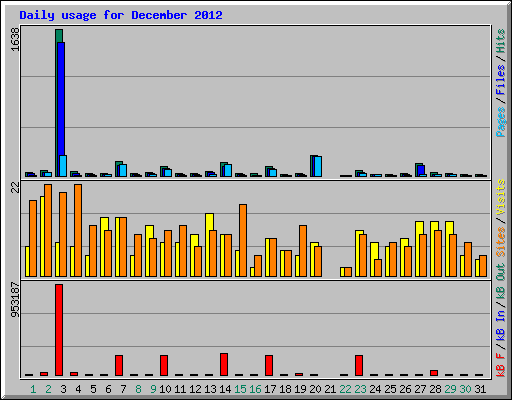Click day 30 on the date axis
Viewport: 512px width, 400px height.
click(x=465, y=389)
